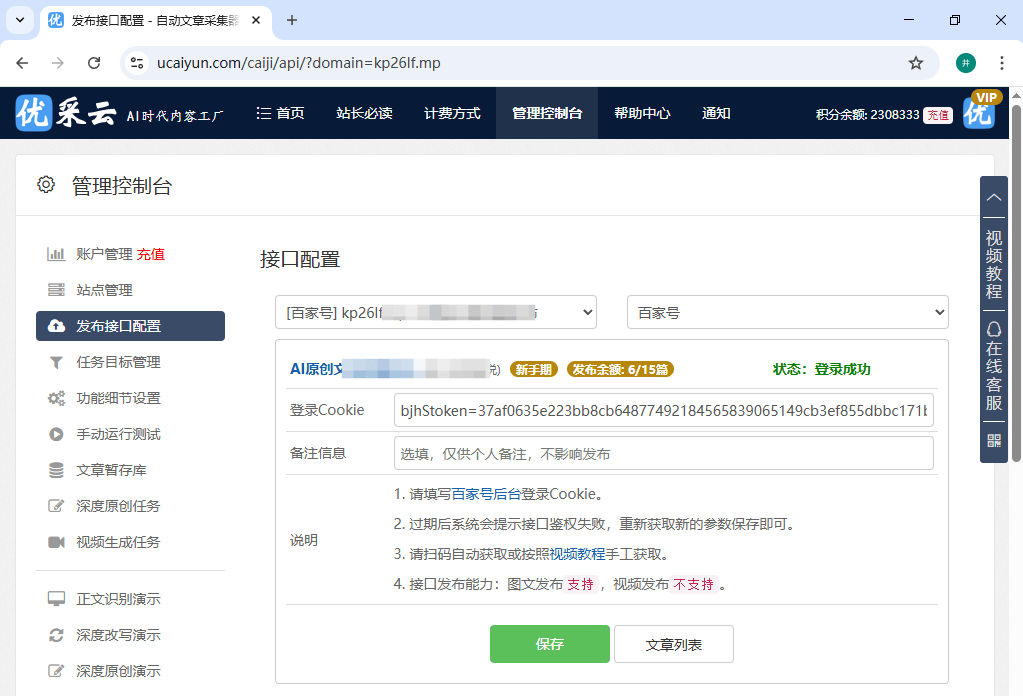Open 视频生成任务 via its camera icon

tap(58, 541)
